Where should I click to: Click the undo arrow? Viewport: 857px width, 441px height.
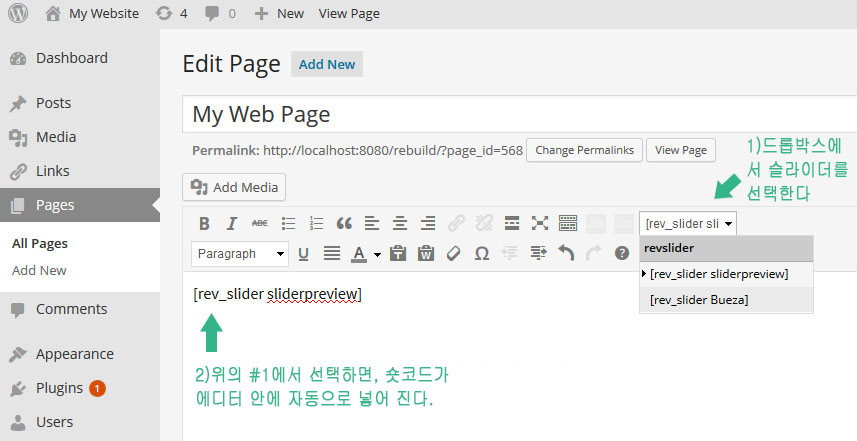(x=566, y=253)
